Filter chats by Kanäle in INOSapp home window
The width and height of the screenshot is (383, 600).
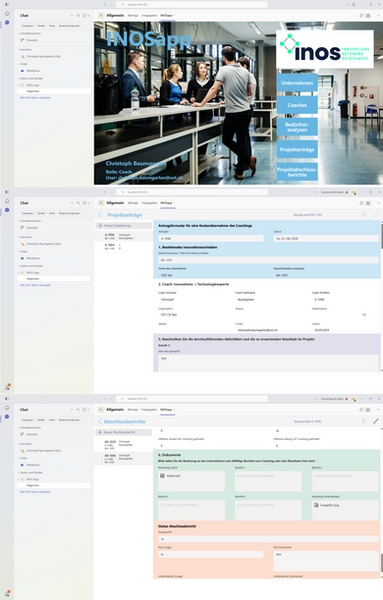pyautogui.click(x=41, y=26)
